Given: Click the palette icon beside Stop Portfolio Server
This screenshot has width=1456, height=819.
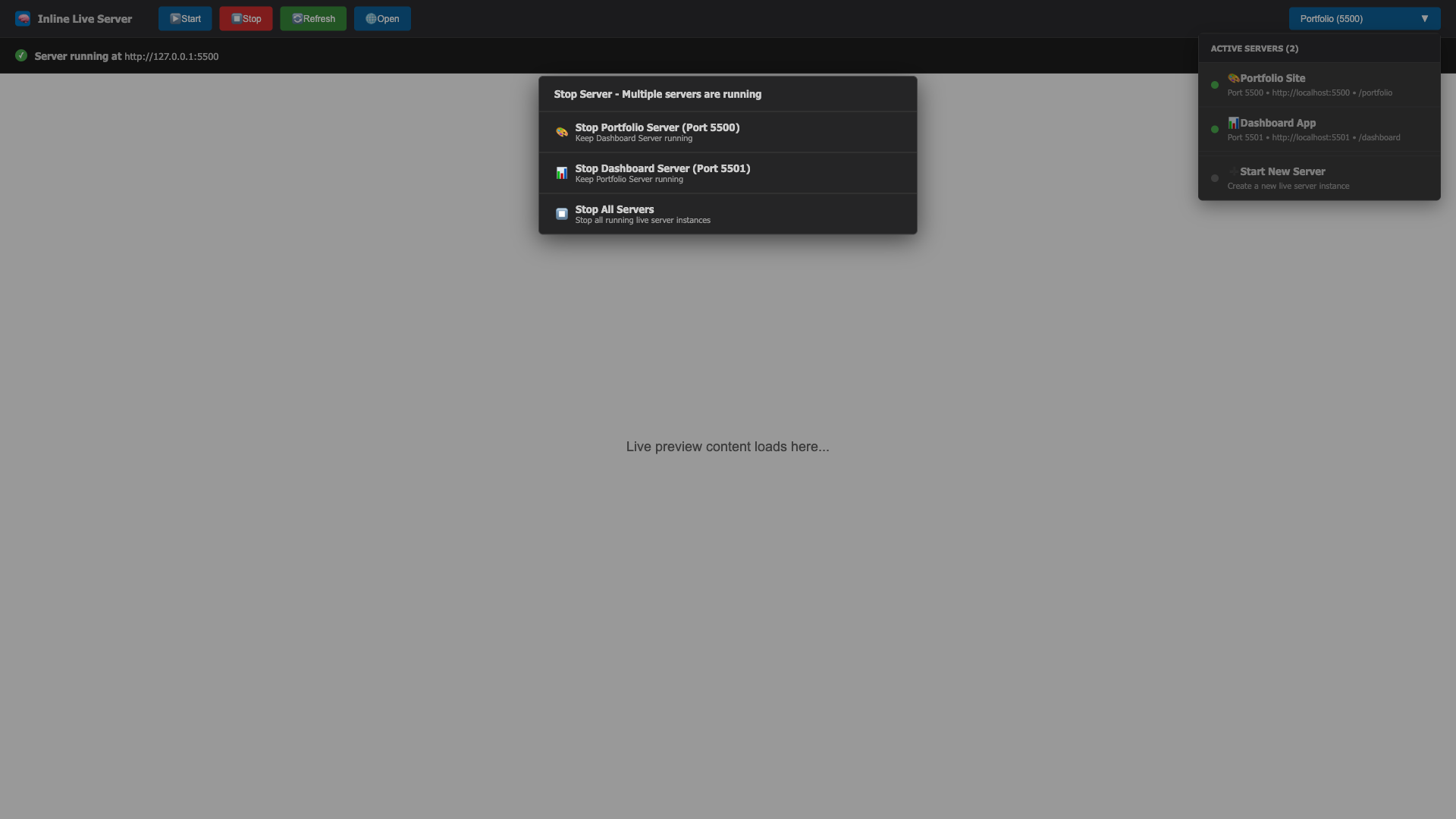Looking at the screenshot, I should [561, 132].
